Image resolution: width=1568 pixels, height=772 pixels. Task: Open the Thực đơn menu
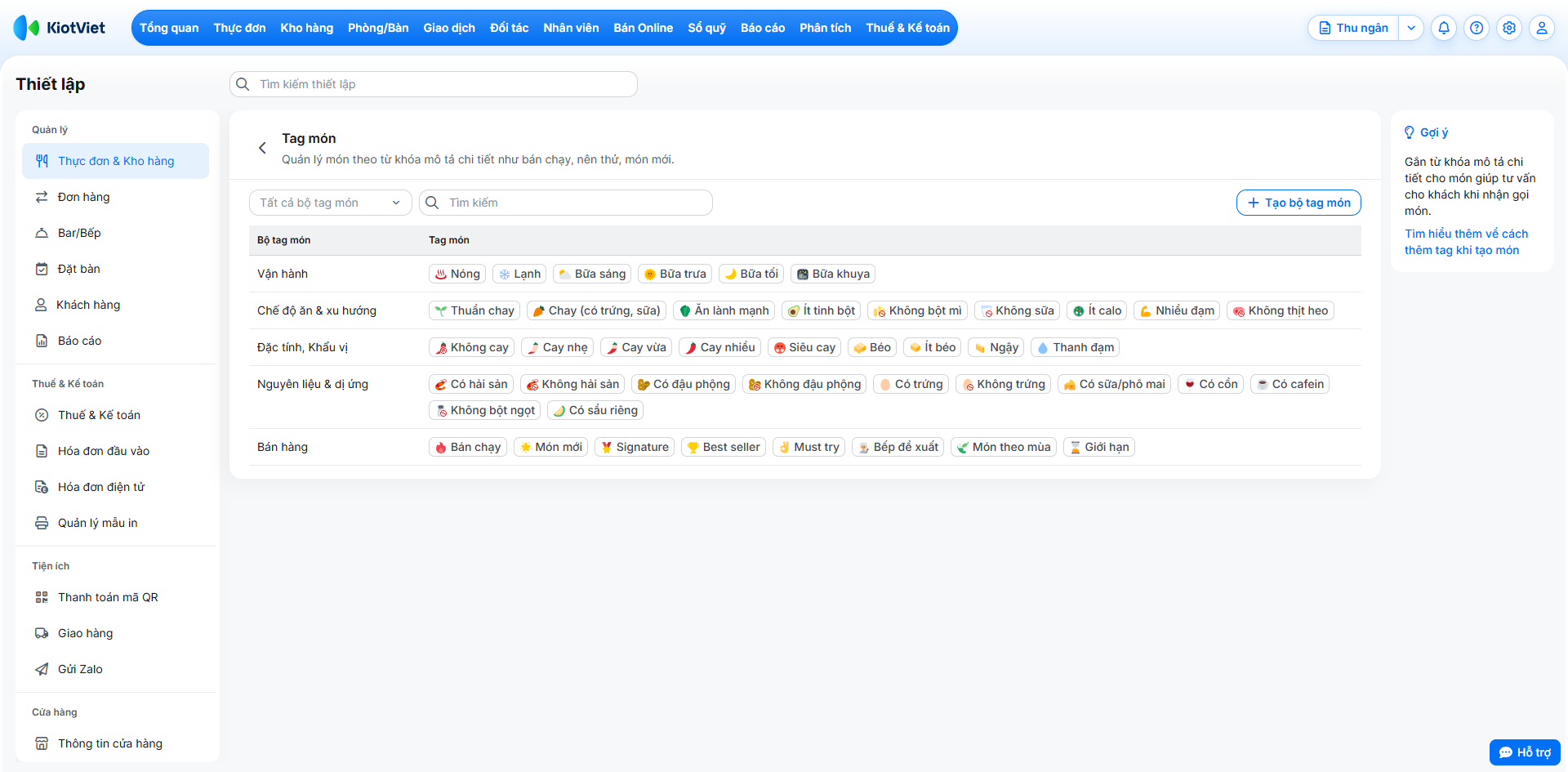pos(239,28)
